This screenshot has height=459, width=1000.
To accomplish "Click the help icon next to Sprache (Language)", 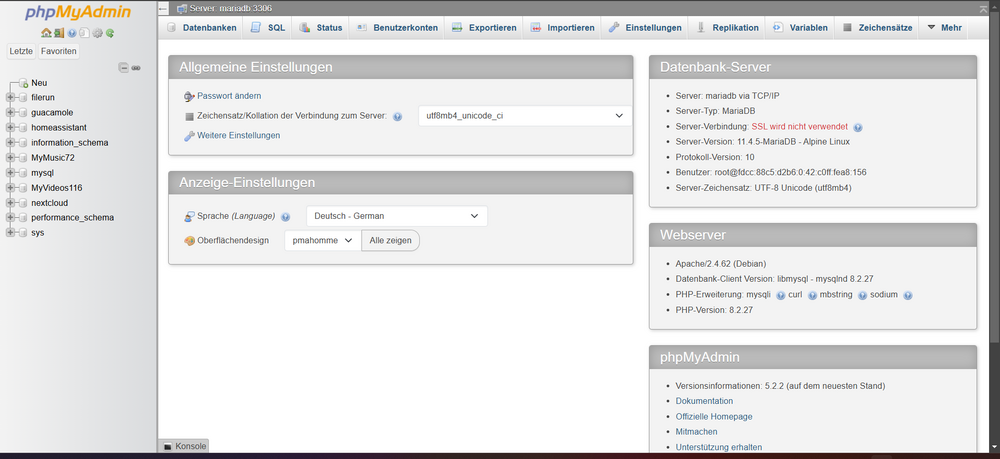I will (x=285, y=217).
